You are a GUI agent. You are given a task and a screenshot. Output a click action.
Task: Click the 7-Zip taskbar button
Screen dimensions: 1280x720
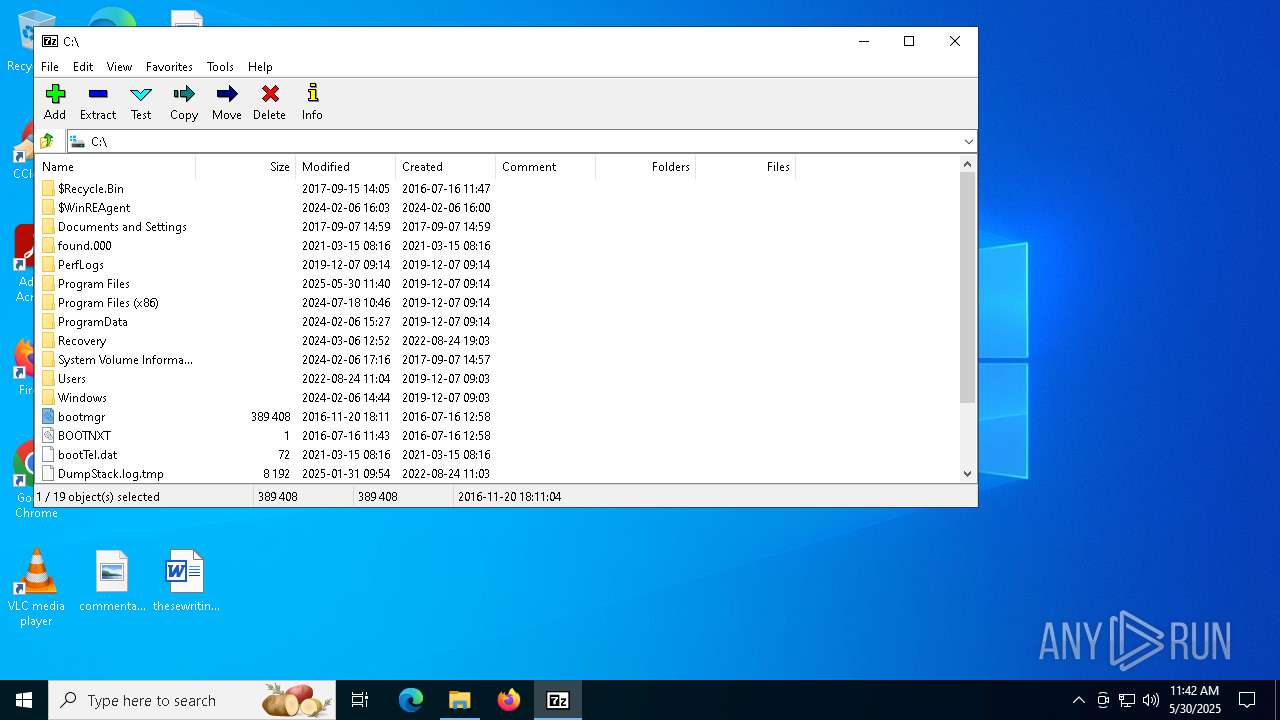pos(558,700)
